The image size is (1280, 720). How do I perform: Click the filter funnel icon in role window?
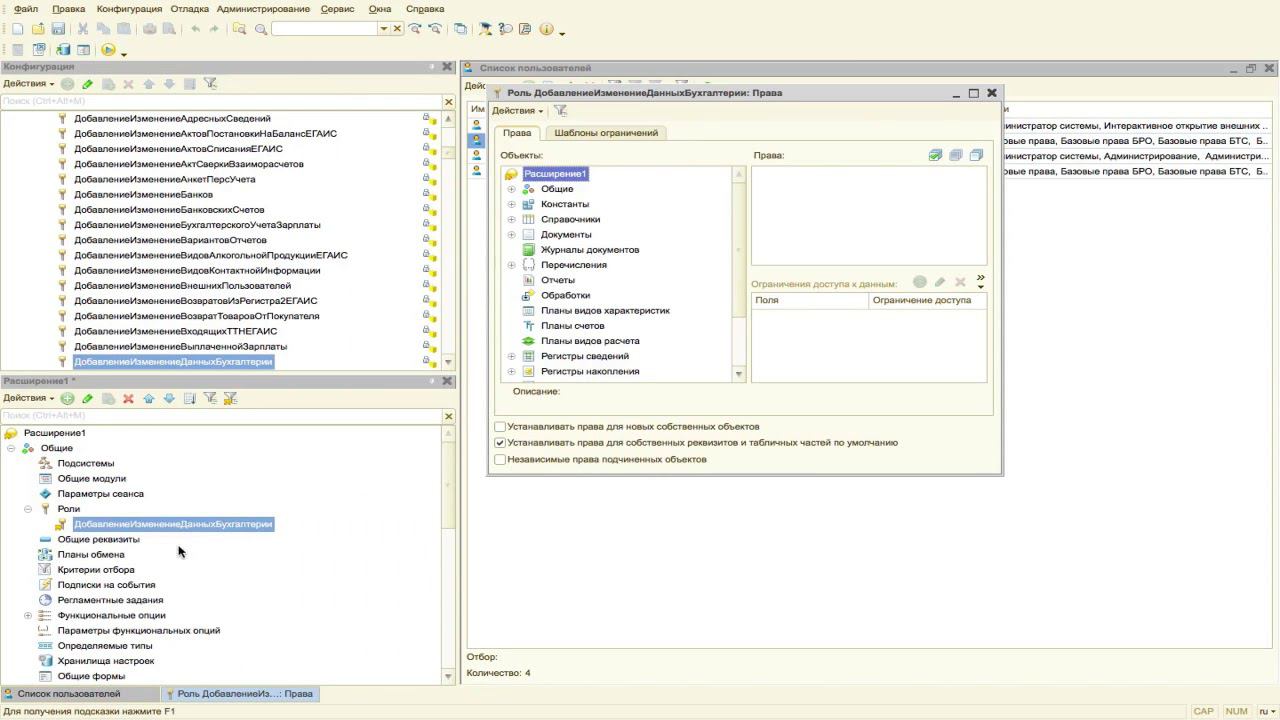click(560, 111)
